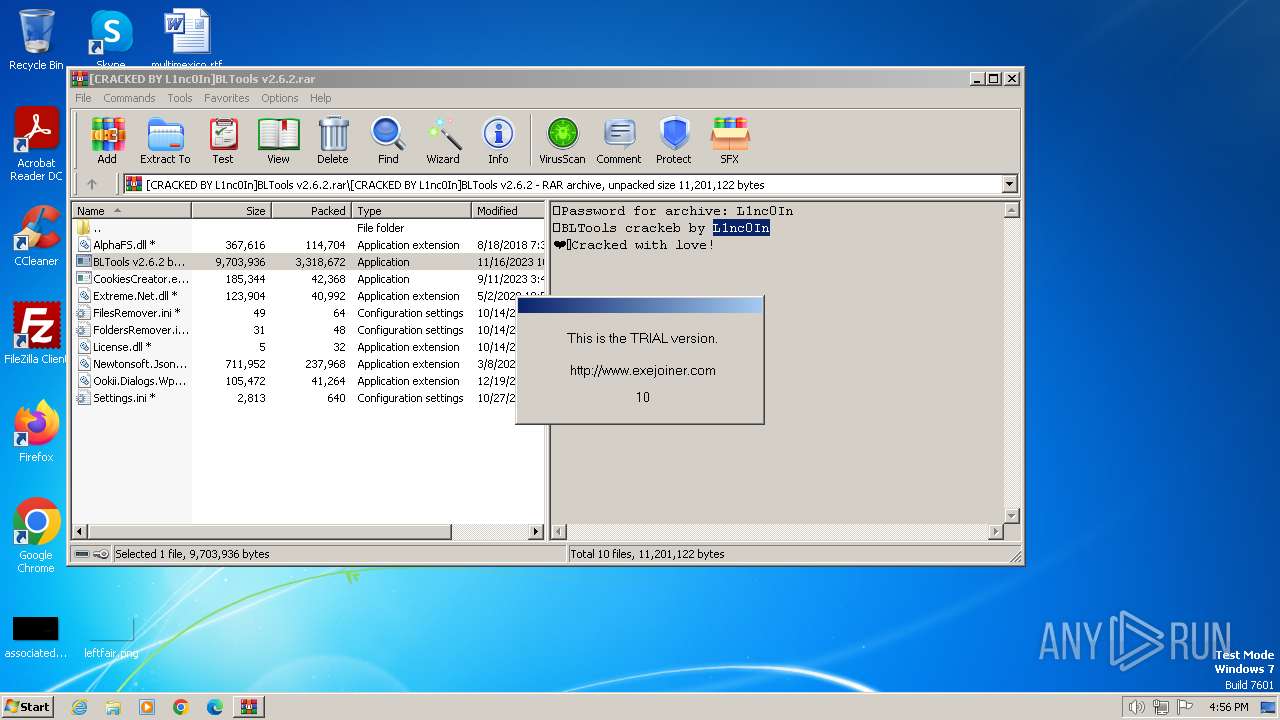Click the disk status icon in status bar
This screenshot has height=720, width=1280.
point(82,554)
